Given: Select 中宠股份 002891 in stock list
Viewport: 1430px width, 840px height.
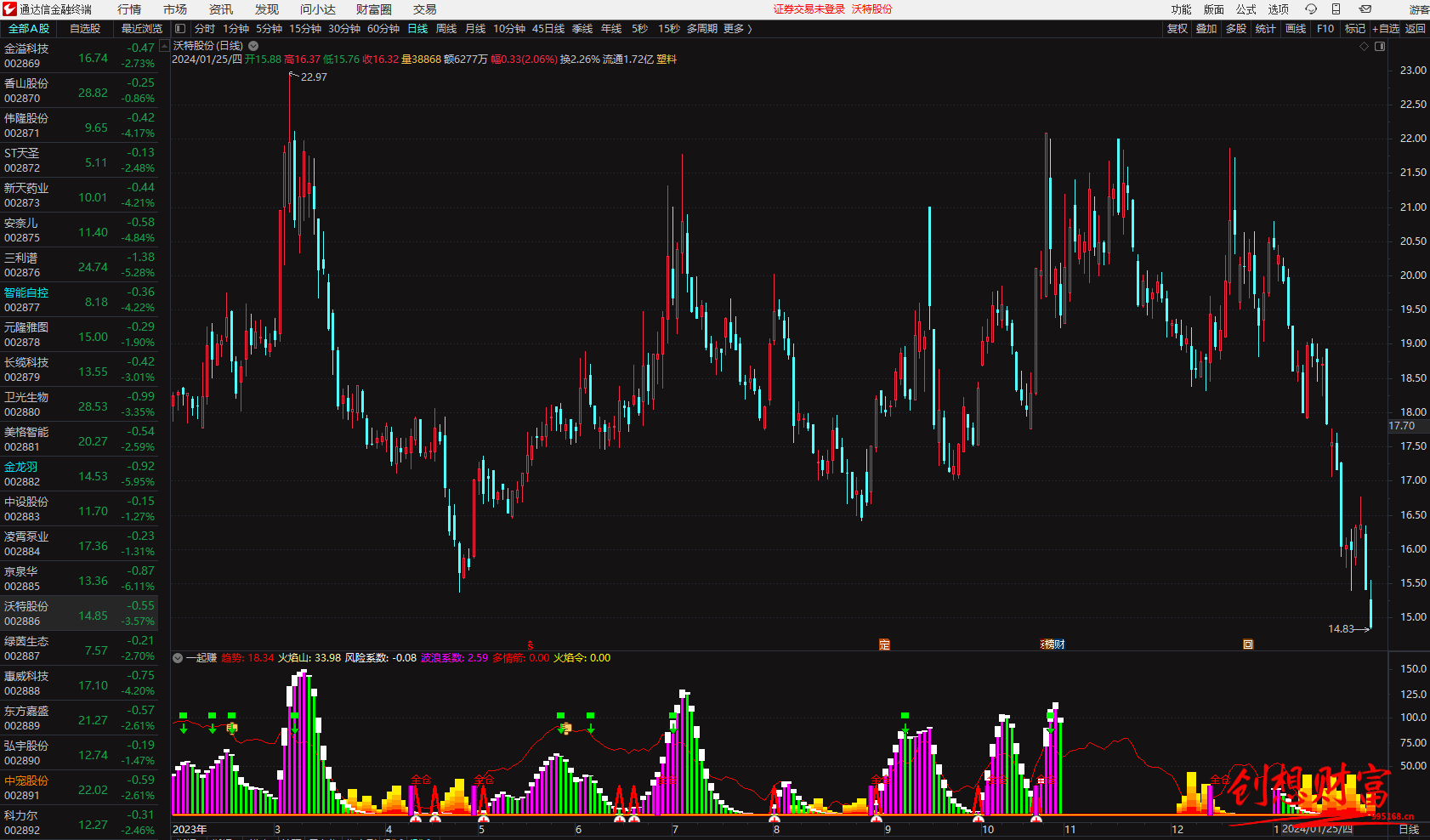Looking at the screenshot, I should click(x=79, y=788).
